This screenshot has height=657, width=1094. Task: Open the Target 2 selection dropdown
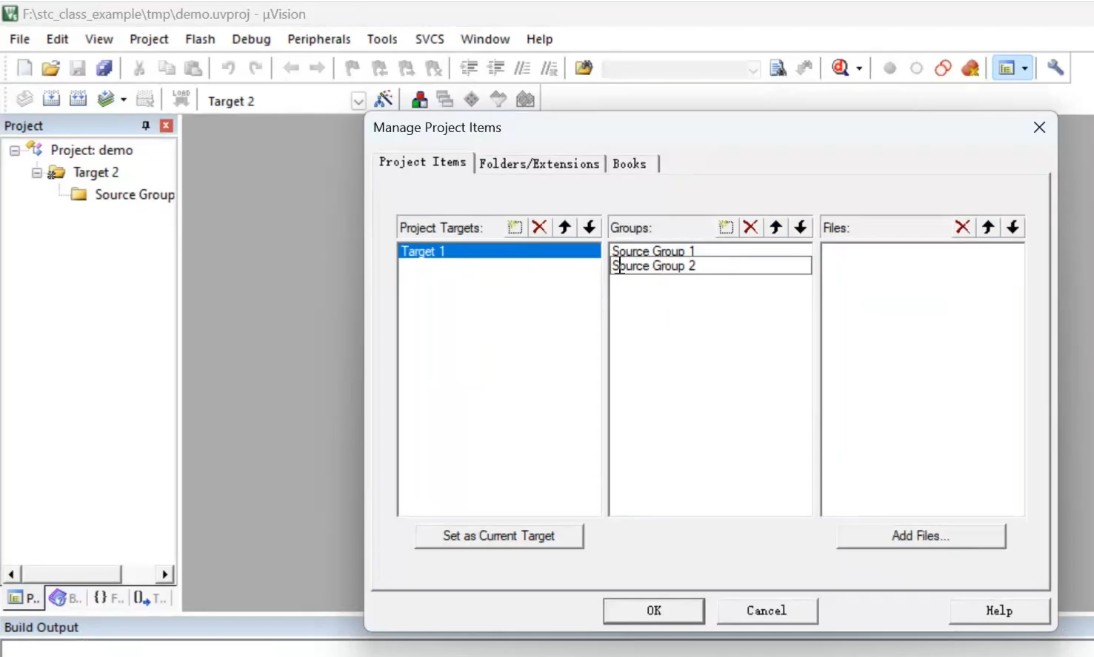[x=358, y=101]
